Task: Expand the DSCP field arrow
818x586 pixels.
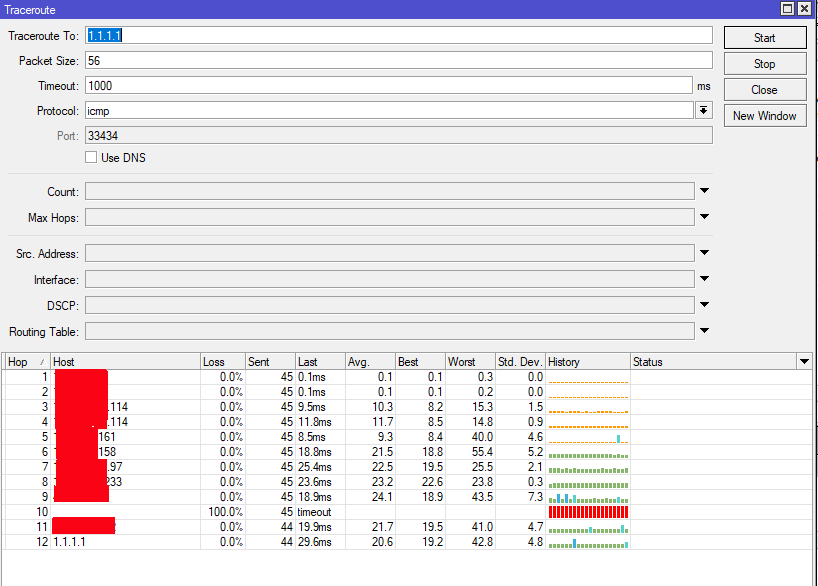Action: pyautogui.click(x=704, y=304)
